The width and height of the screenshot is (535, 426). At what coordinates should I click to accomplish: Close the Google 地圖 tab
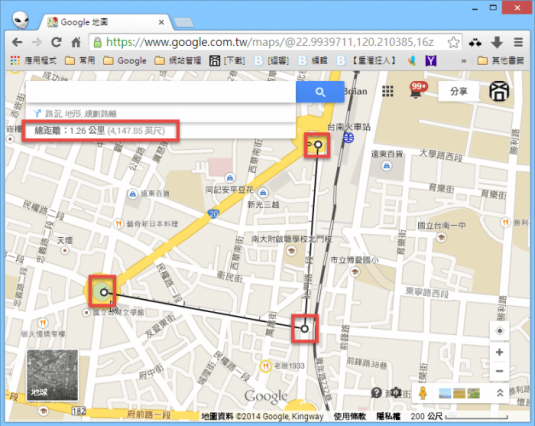click(x=161, y=23)
